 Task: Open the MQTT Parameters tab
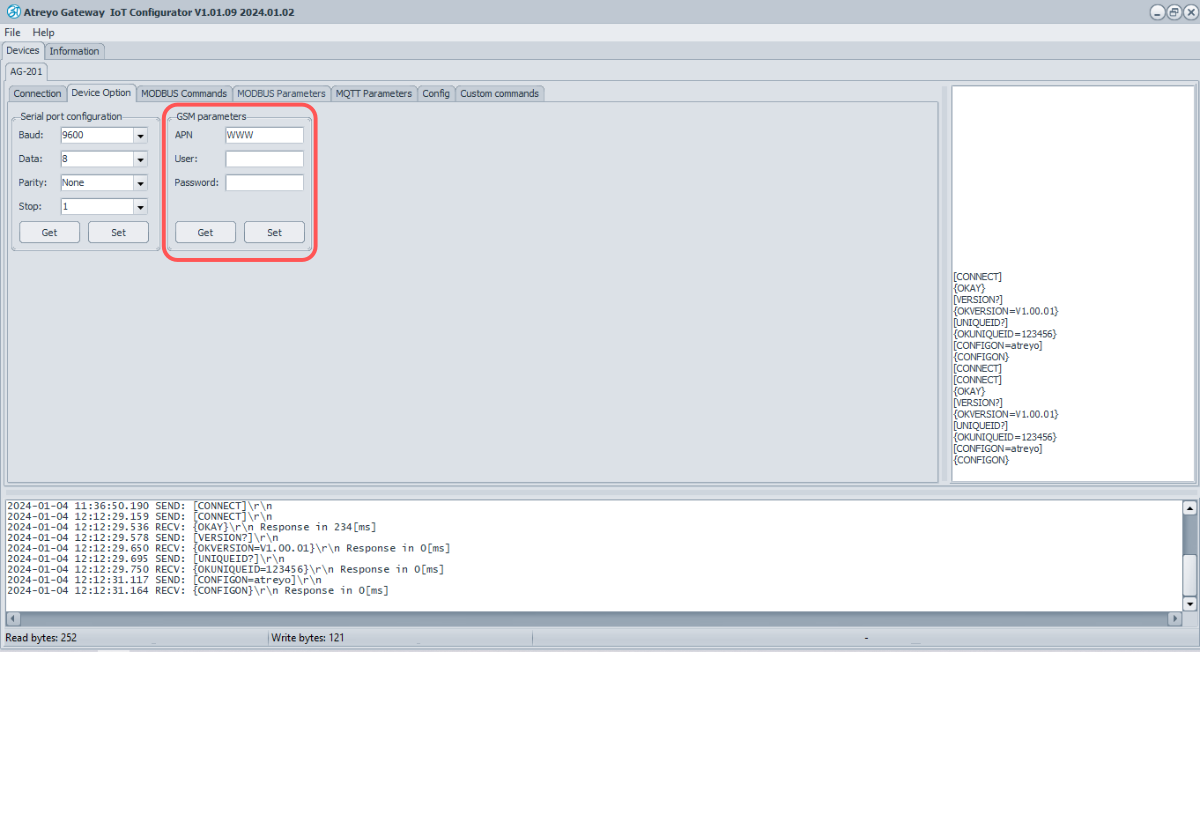(x=373, y=93)
